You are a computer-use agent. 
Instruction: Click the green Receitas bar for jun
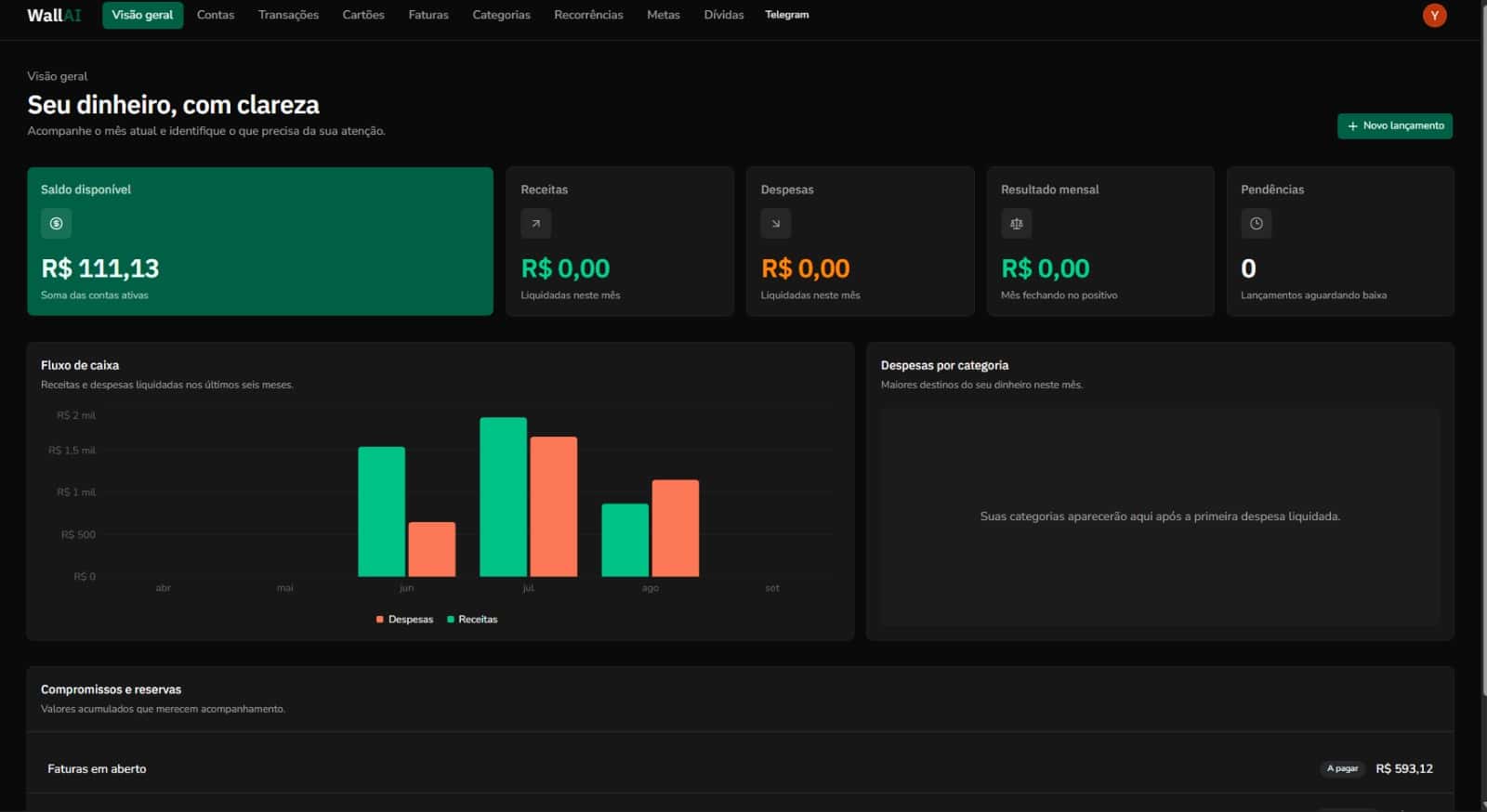381,512
